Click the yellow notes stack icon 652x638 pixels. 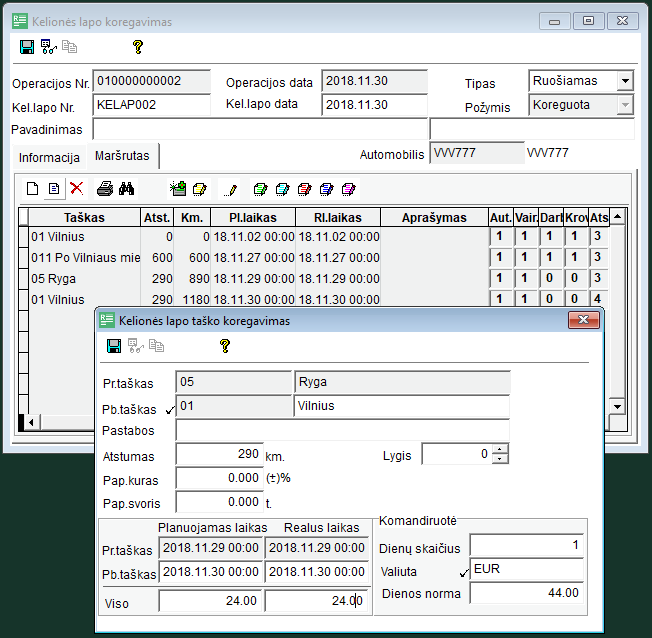(200, 189)
